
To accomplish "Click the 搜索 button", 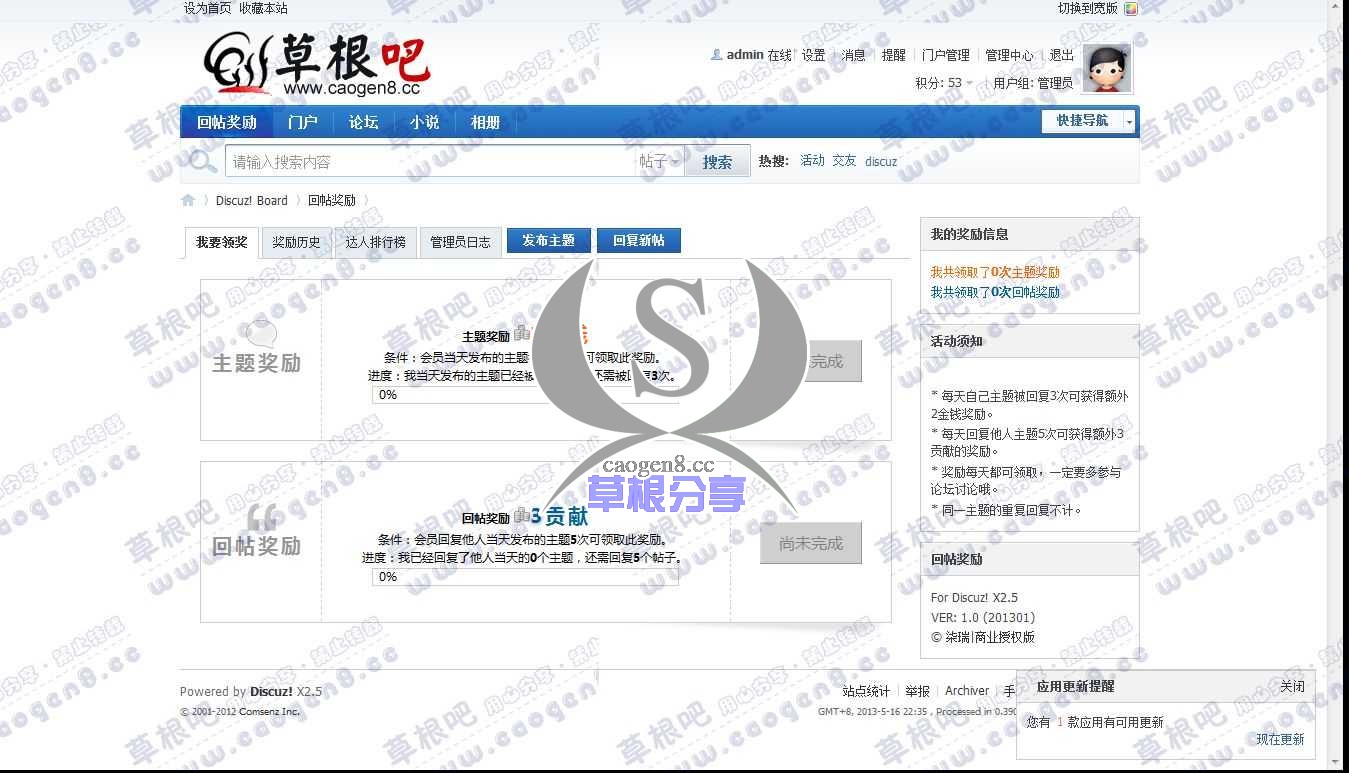I will (x=717, y=162).
